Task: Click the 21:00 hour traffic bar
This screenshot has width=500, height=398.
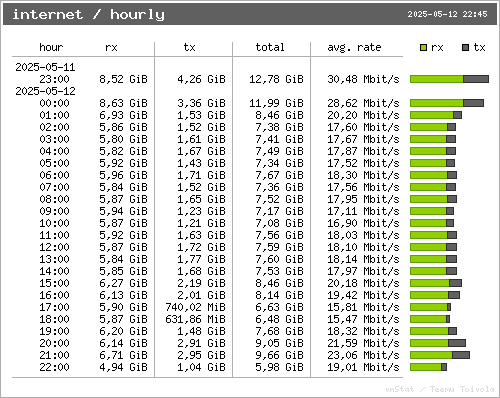Action: (440, 355)
